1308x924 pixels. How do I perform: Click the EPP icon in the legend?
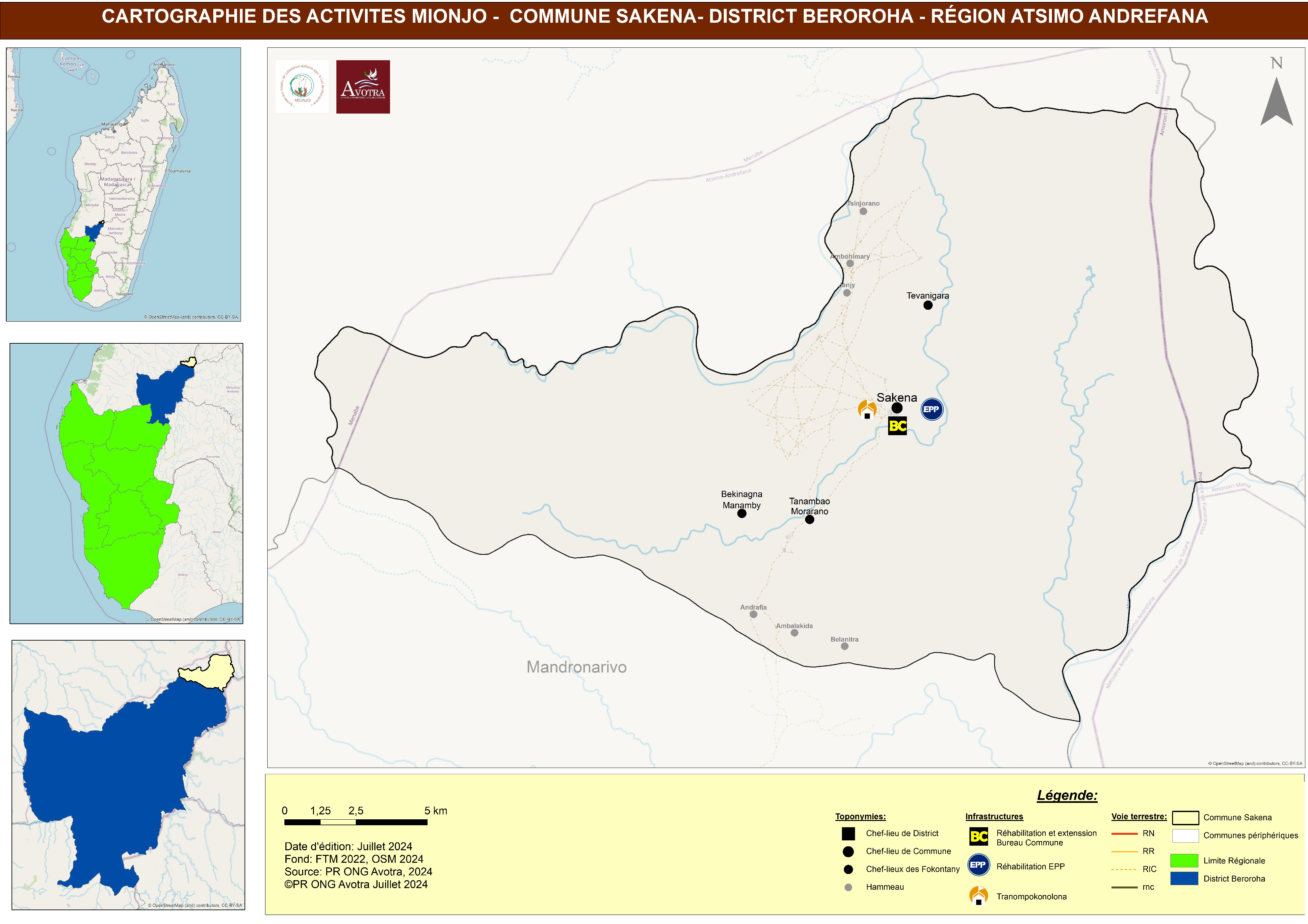[x=978, y=865]
